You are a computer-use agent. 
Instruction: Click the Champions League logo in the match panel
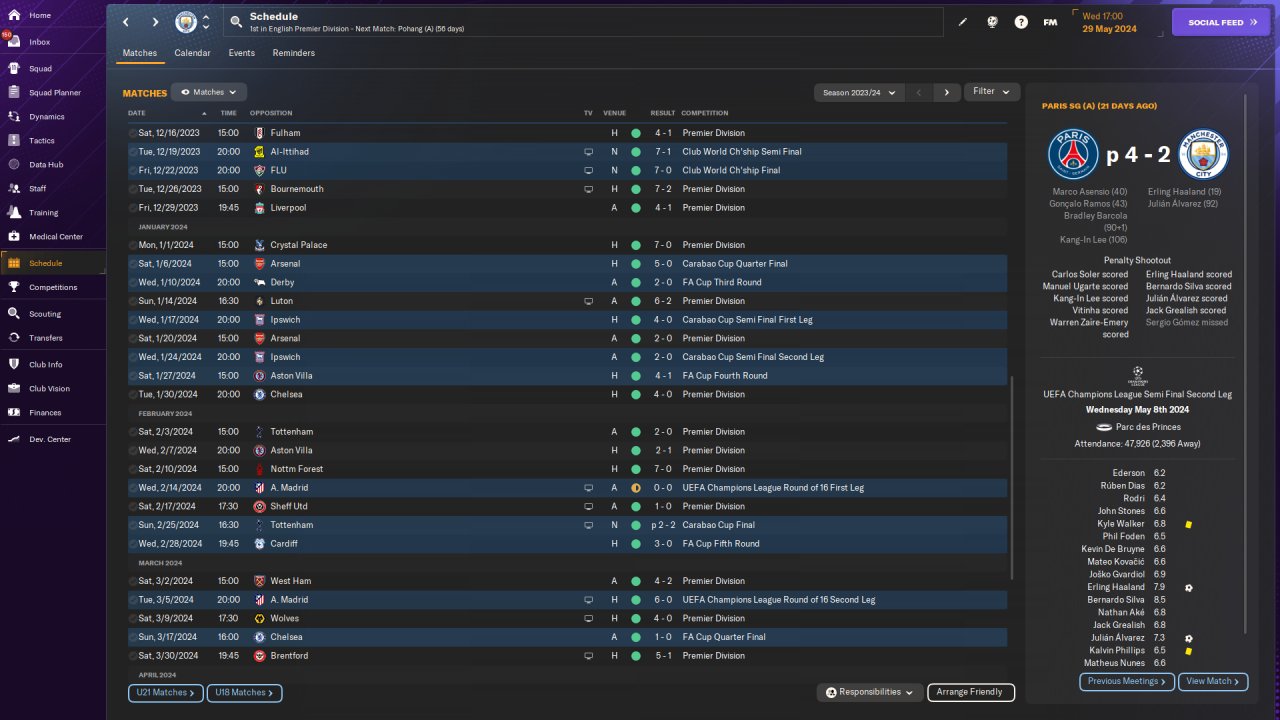click(1138, 376)
